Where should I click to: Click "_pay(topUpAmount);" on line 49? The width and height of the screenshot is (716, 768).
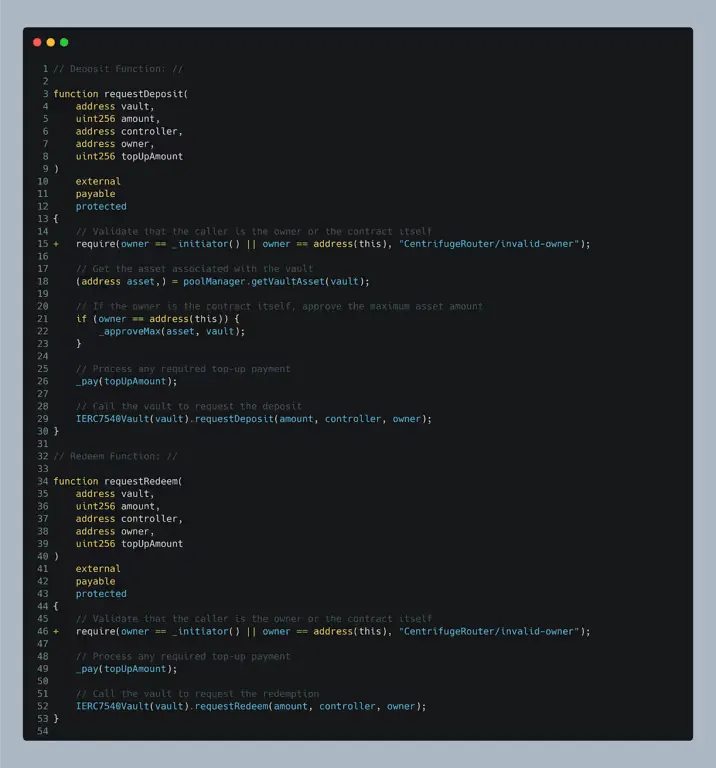pos(126,669)
